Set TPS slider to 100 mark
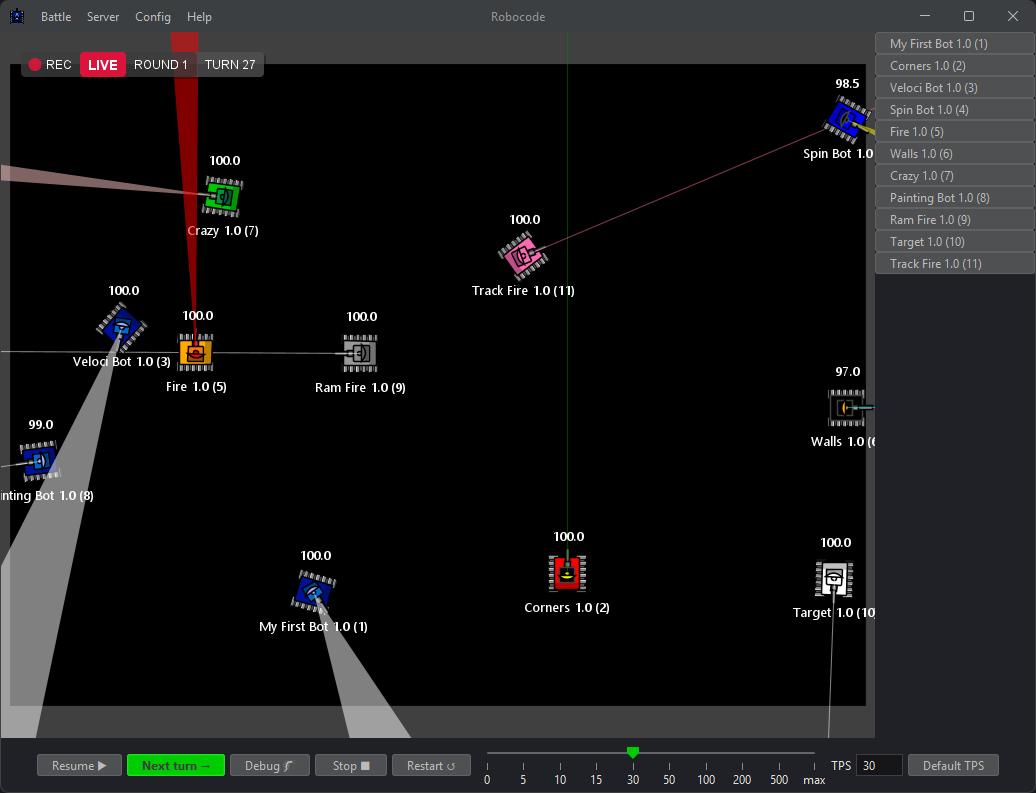The image size is (1036, 793). pos(706,753)
